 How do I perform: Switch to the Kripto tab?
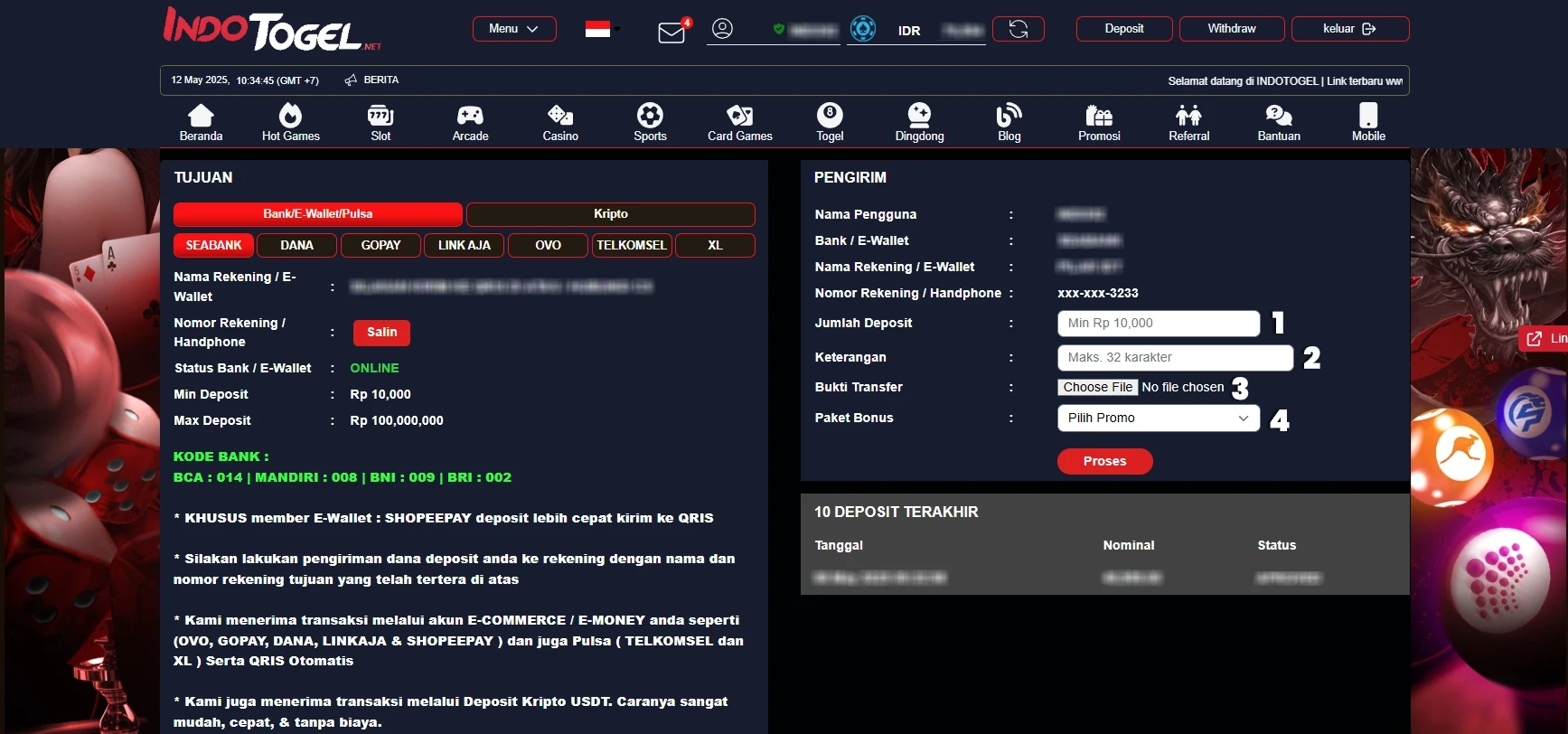click(611, 214)
